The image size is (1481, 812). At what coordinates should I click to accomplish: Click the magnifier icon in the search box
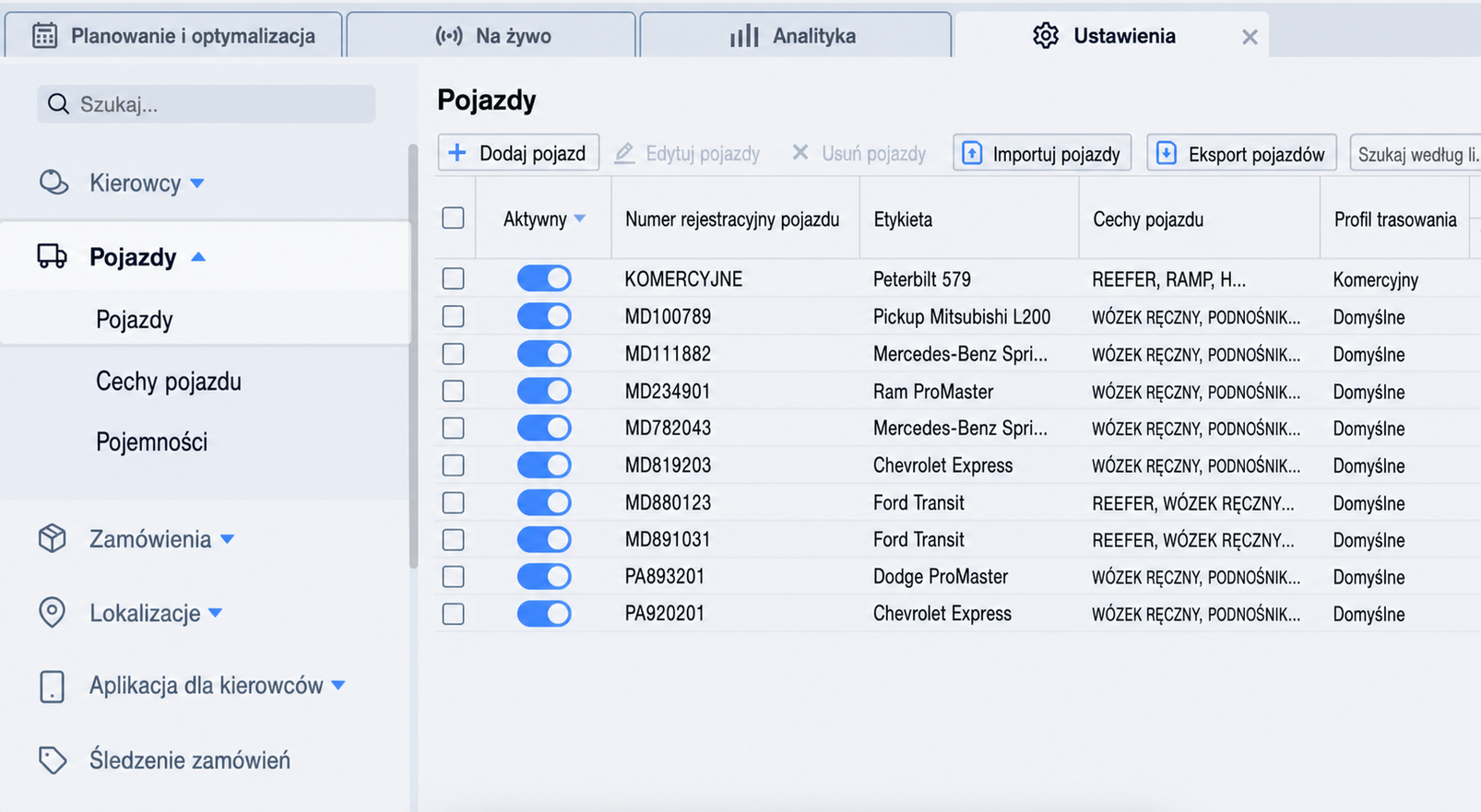[x=58, y=104]
